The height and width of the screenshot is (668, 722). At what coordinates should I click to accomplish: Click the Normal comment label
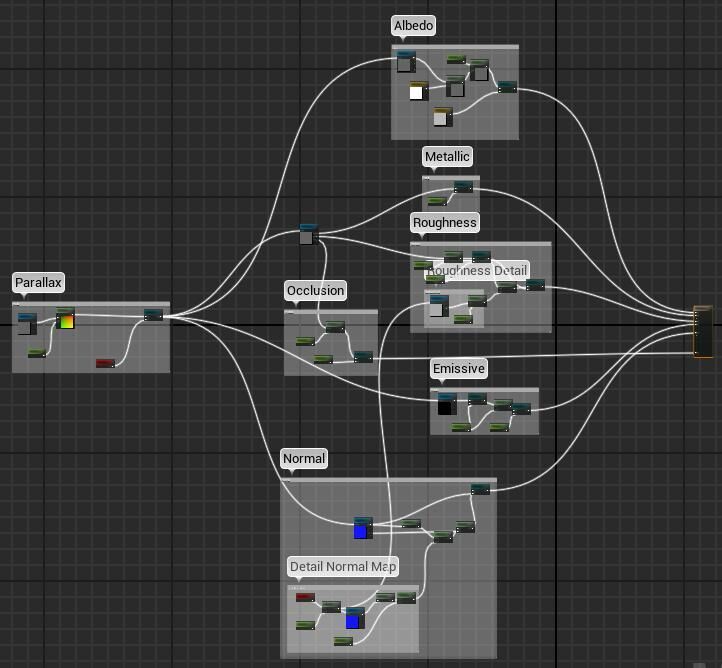[304, 459]
